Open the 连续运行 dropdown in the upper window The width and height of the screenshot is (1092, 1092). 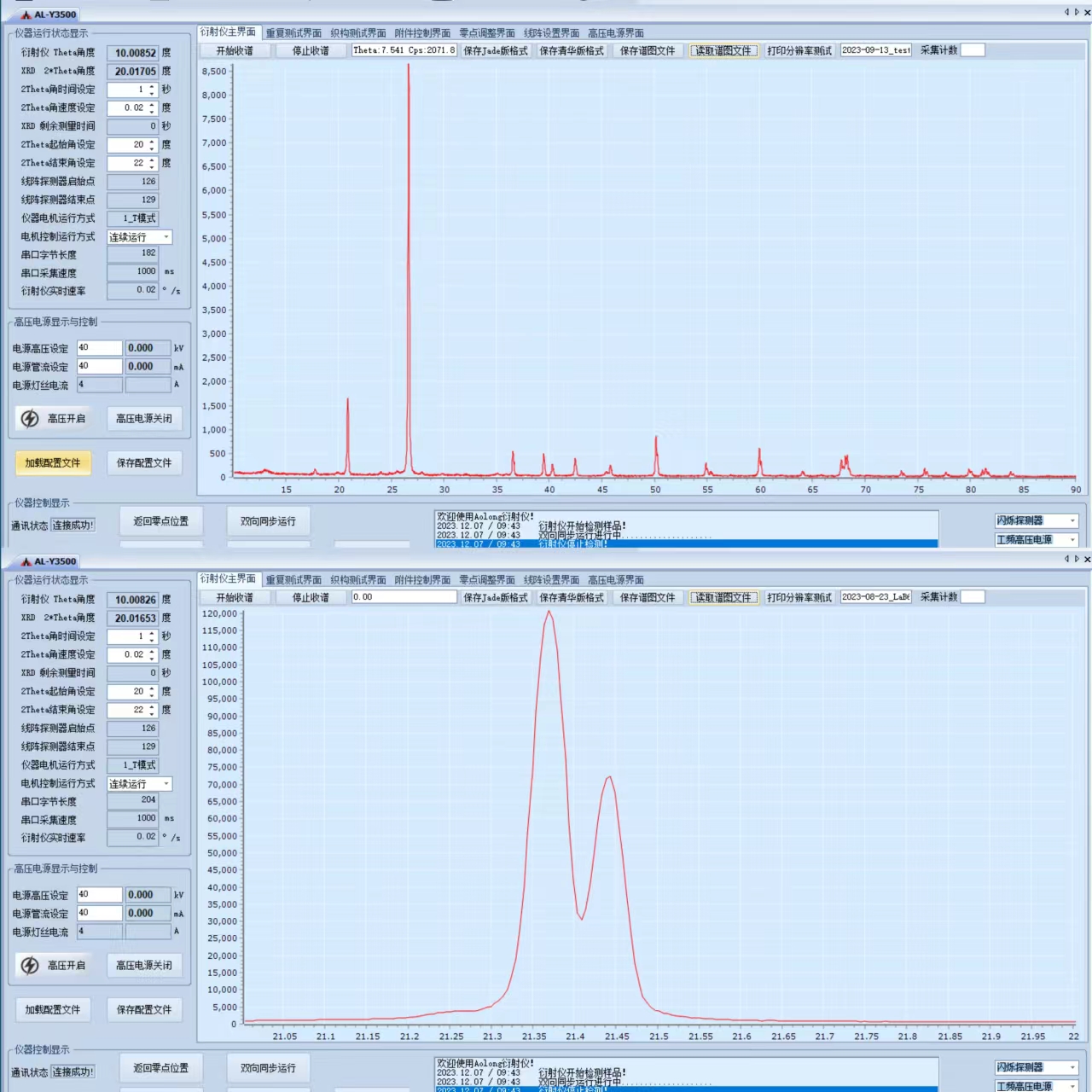pos(166,237)
